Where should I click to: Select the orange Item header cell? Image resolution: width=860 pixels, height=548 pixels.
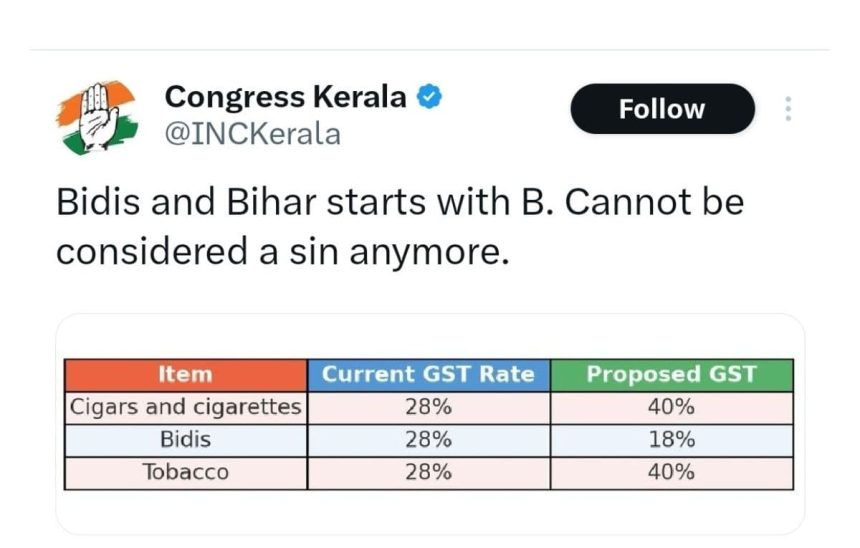[185, 375]
